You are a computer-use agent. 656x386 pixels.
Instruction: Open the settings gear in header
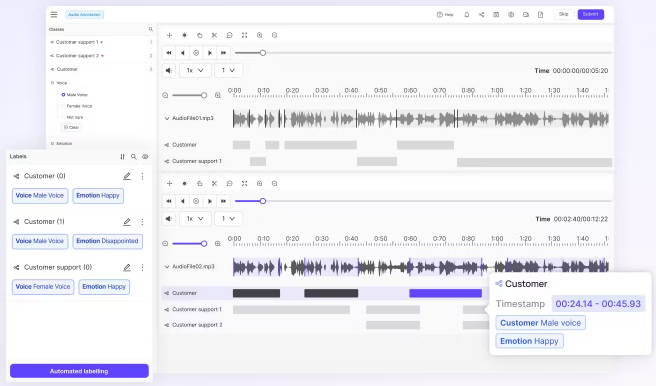[511, 15]
